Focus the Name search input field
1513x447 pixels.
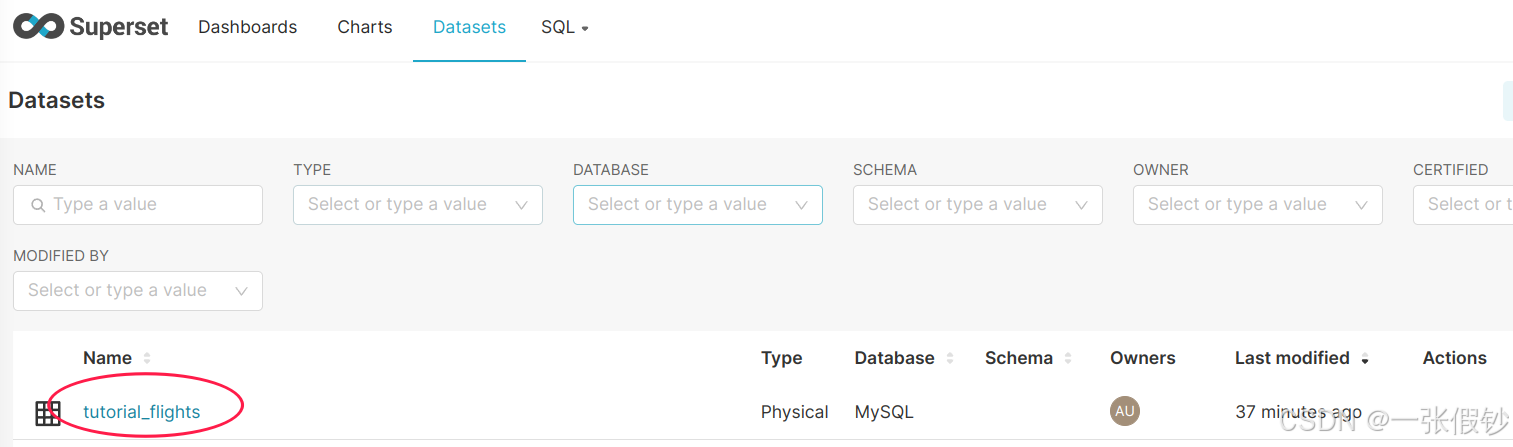click(x=150, y=204)
